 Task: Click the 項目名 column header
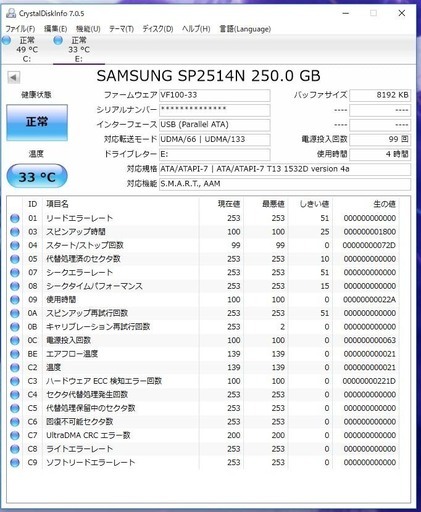click(x=57, y=204)
